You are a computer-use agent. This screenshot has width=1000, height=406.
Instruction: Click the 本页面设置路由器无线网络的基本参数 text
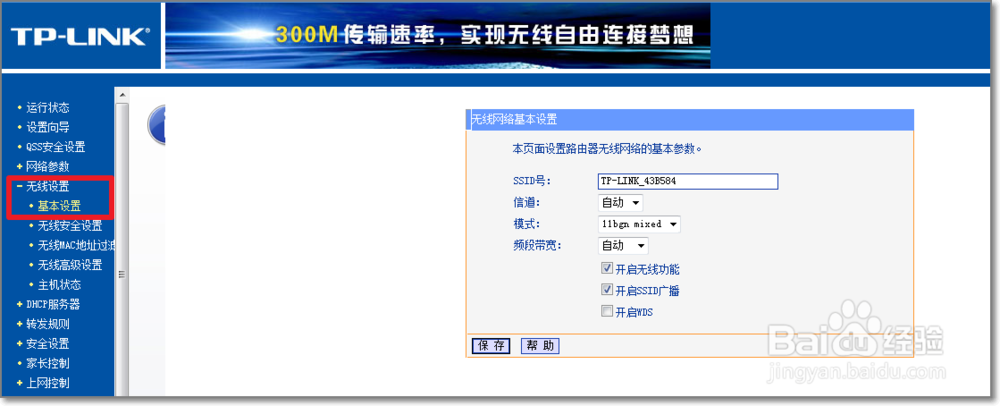(607, 149)
